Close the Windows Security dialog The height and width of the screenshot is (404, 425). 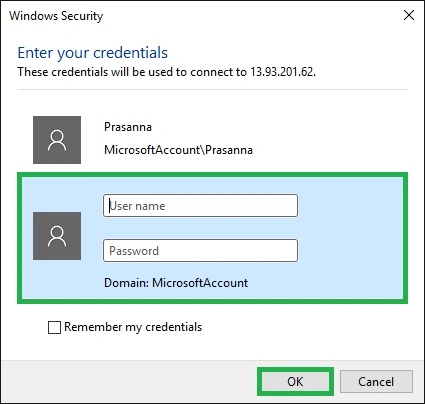click(409, 15)
